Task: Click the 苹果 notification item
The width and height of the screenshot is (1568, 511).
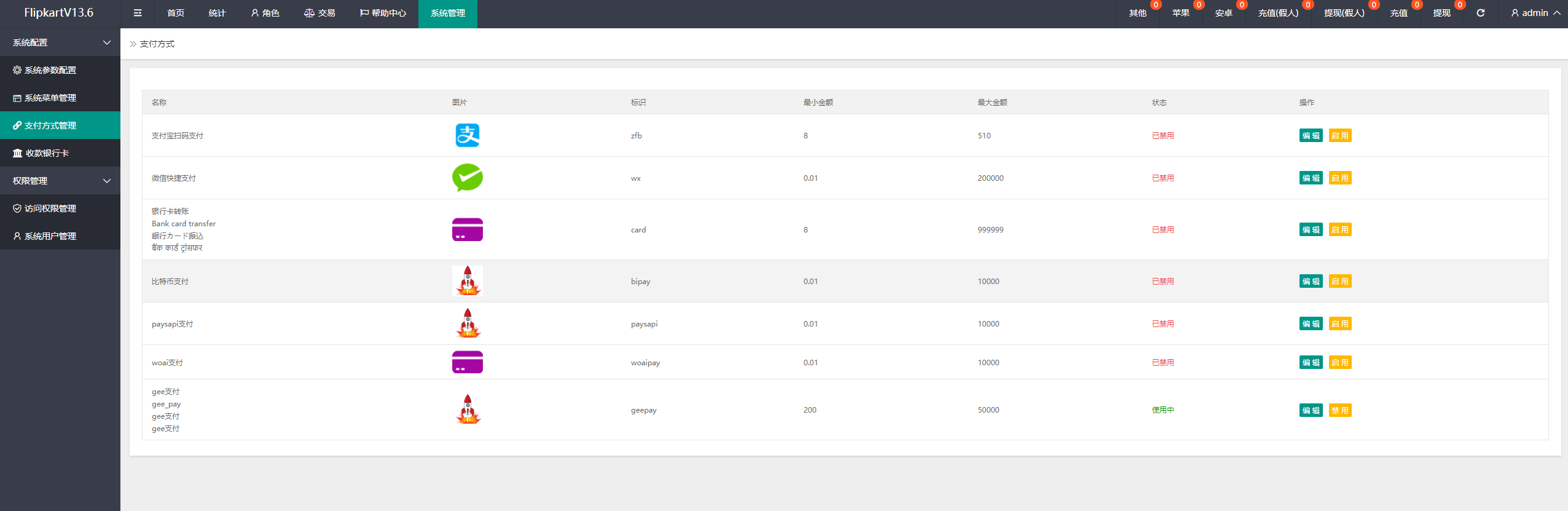Action: pos(1181,13)
